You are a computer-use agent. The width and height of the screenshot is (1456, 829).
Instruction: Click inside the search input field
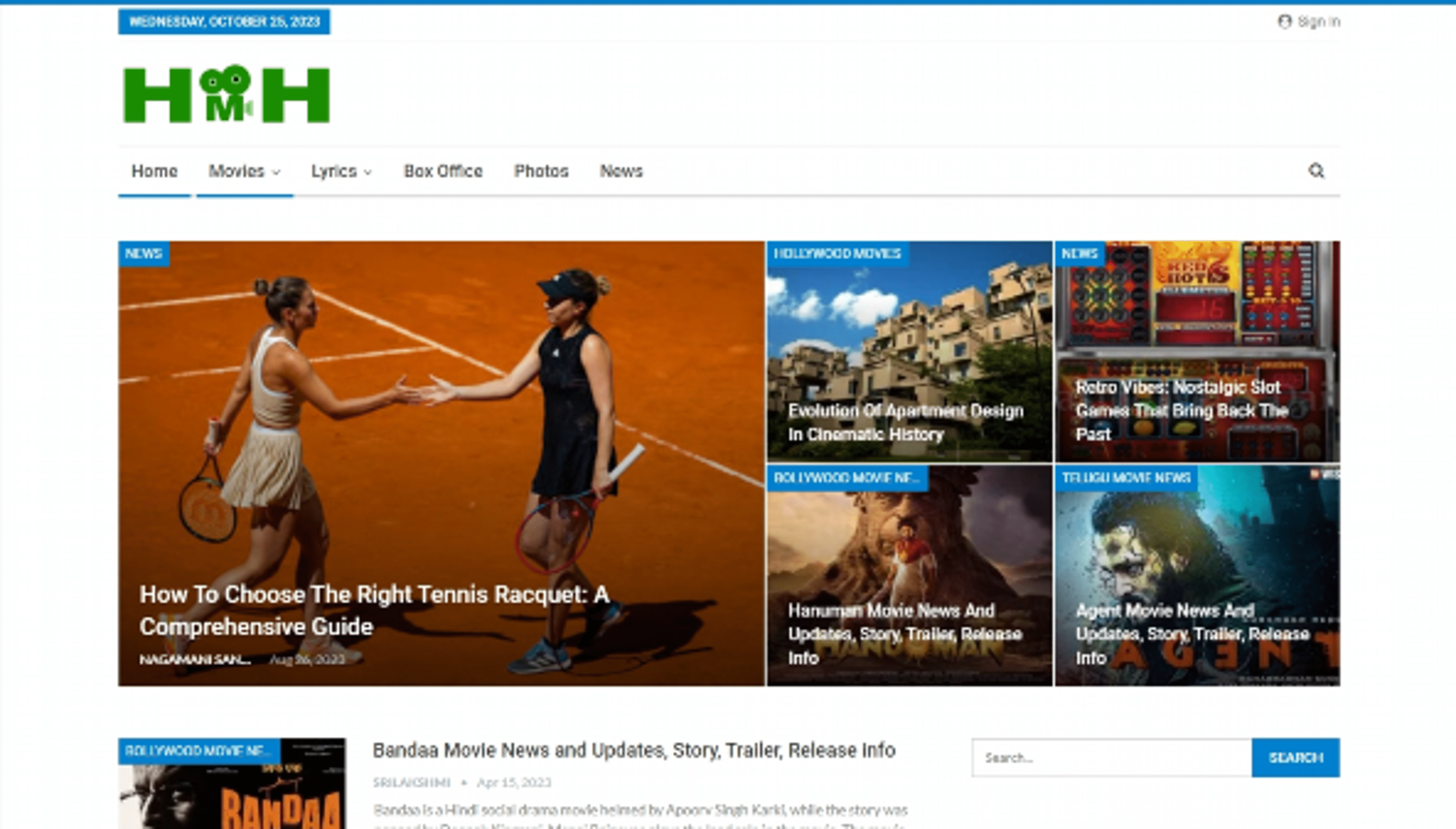click(1110, 757)
